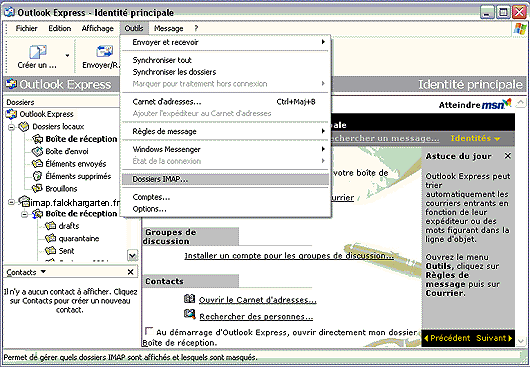530x367 pixels.
Task: Click the IMAP Boîte de réception icon
Action: (x=37, y=214)
